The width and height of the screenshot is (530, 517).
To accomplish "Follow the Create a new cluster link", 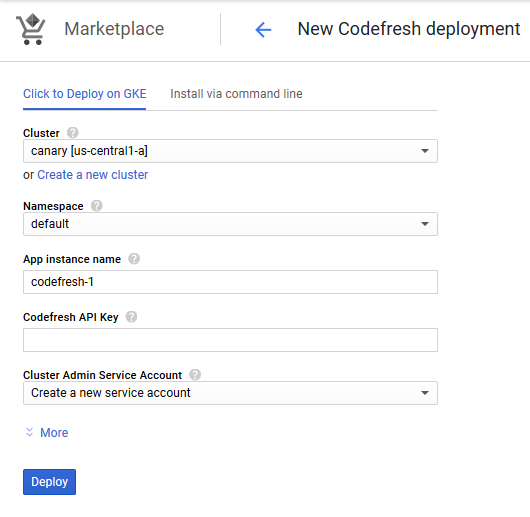I will coord(92,175).
